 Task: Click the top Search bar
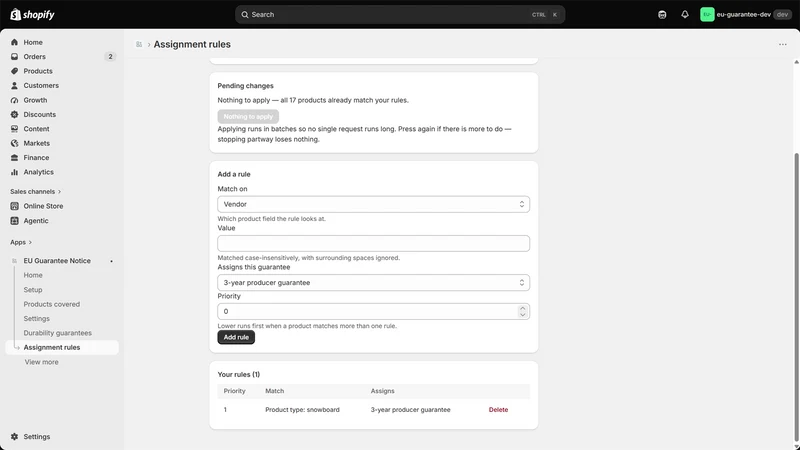click(400, 14)
